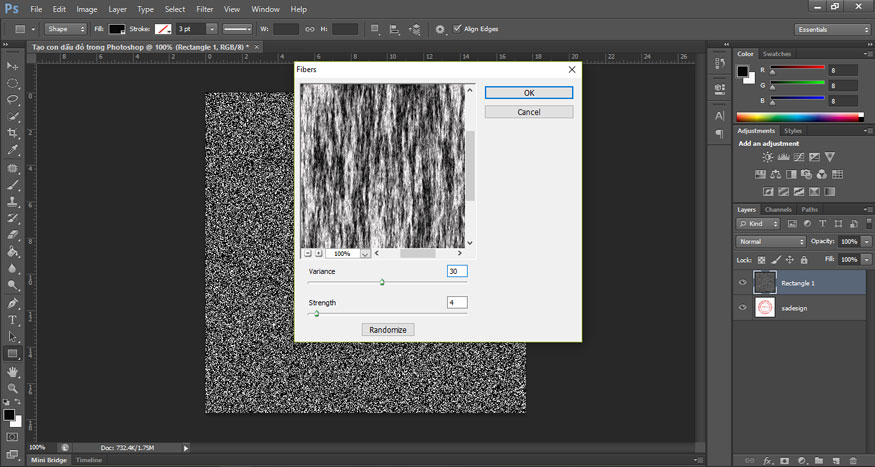Select the Rectangle shape tool

(x=12, y=353)
